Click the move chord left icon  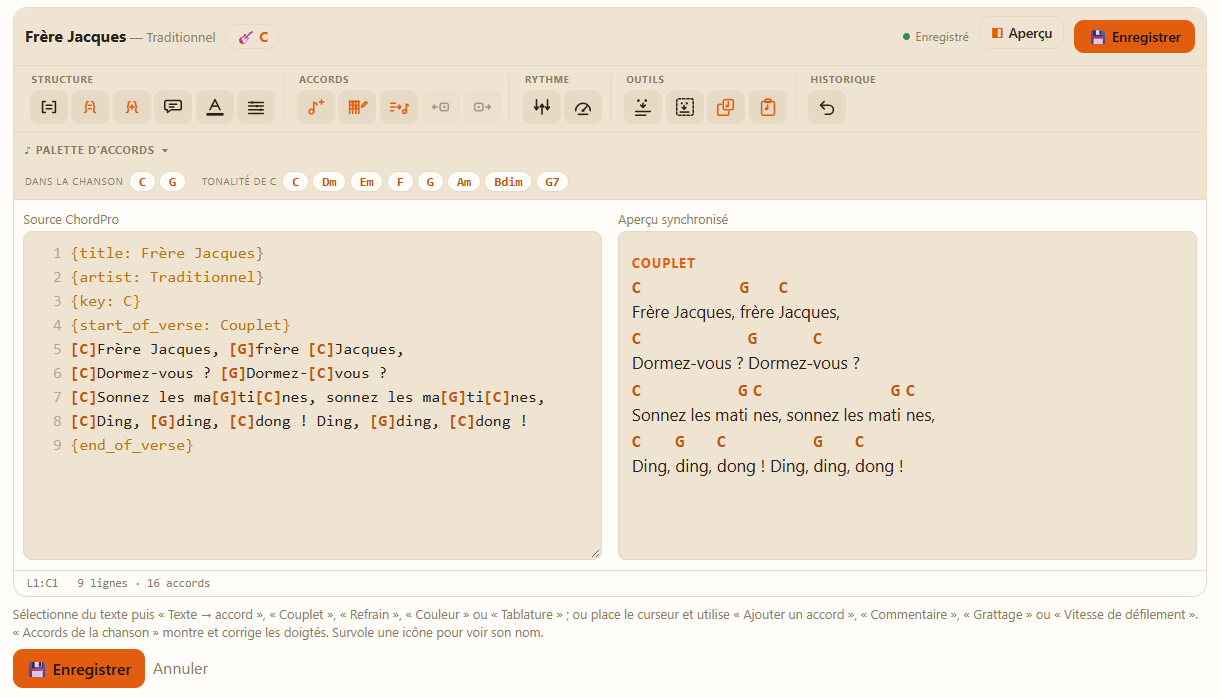(440, 107)
